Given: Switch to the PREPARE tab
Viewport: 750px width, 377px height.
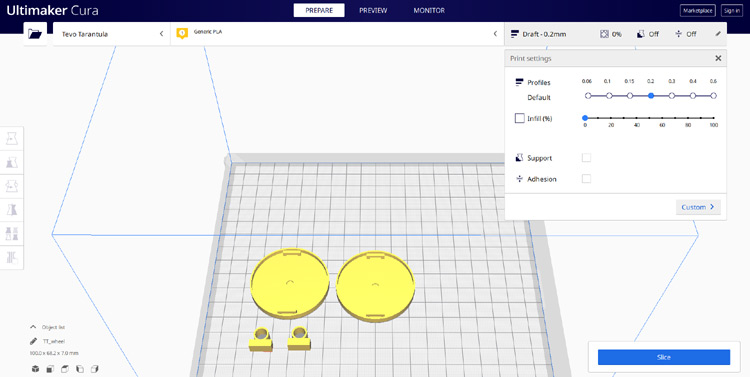Looking at the screenshot, I should (x=319, y=11).
